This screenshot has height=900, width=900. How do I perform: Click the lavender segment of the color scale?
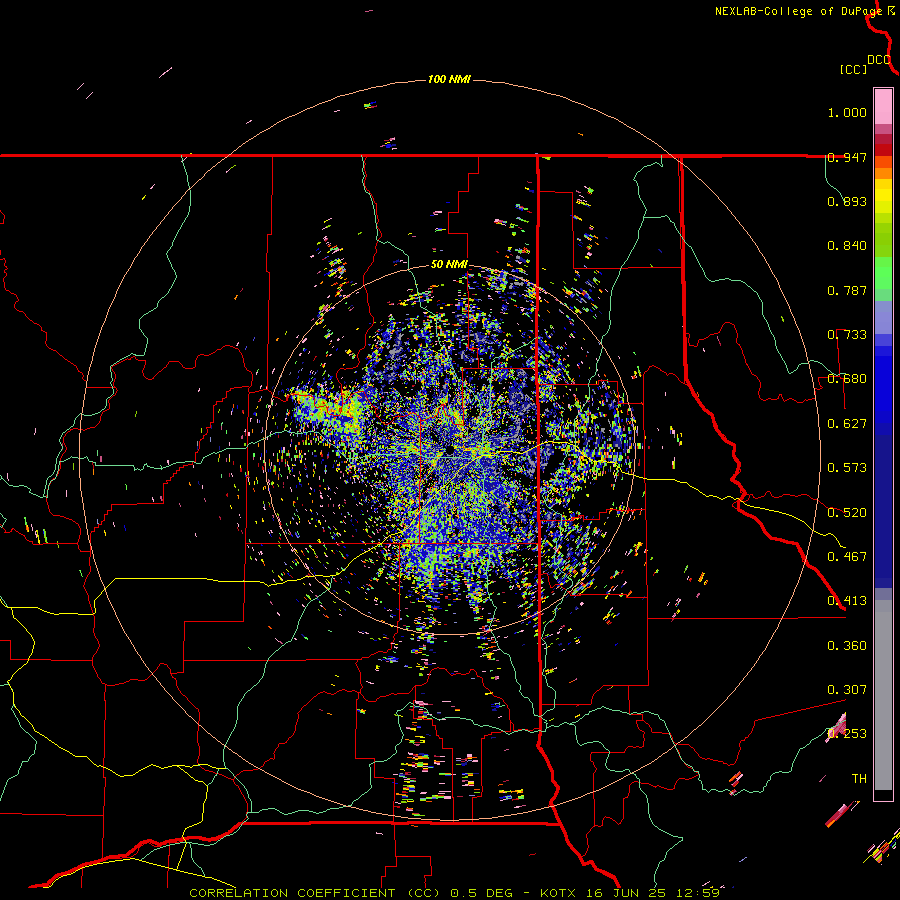(883, 317)
